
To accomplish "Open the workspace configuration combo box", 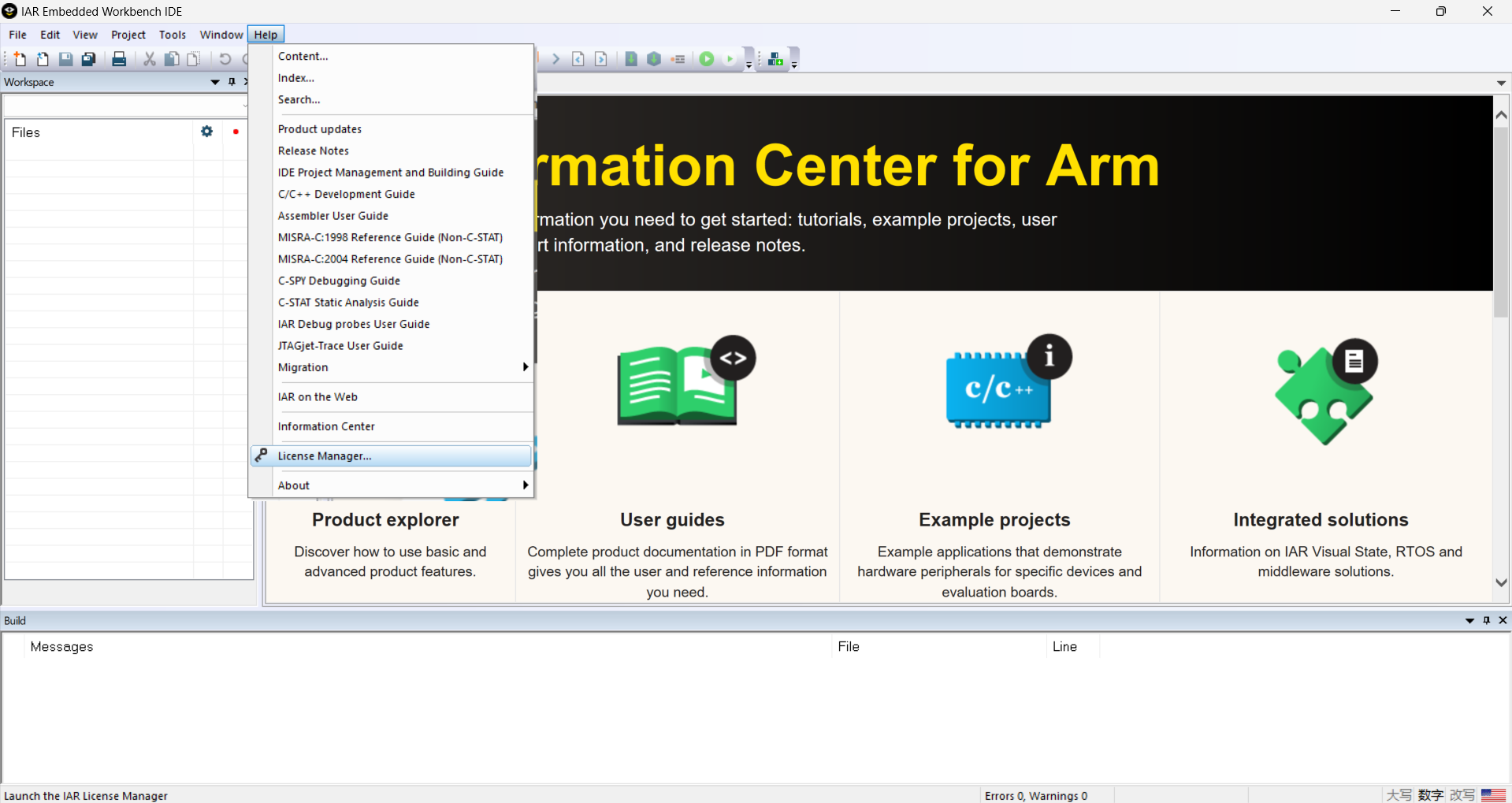I will [x=126, y=105].
